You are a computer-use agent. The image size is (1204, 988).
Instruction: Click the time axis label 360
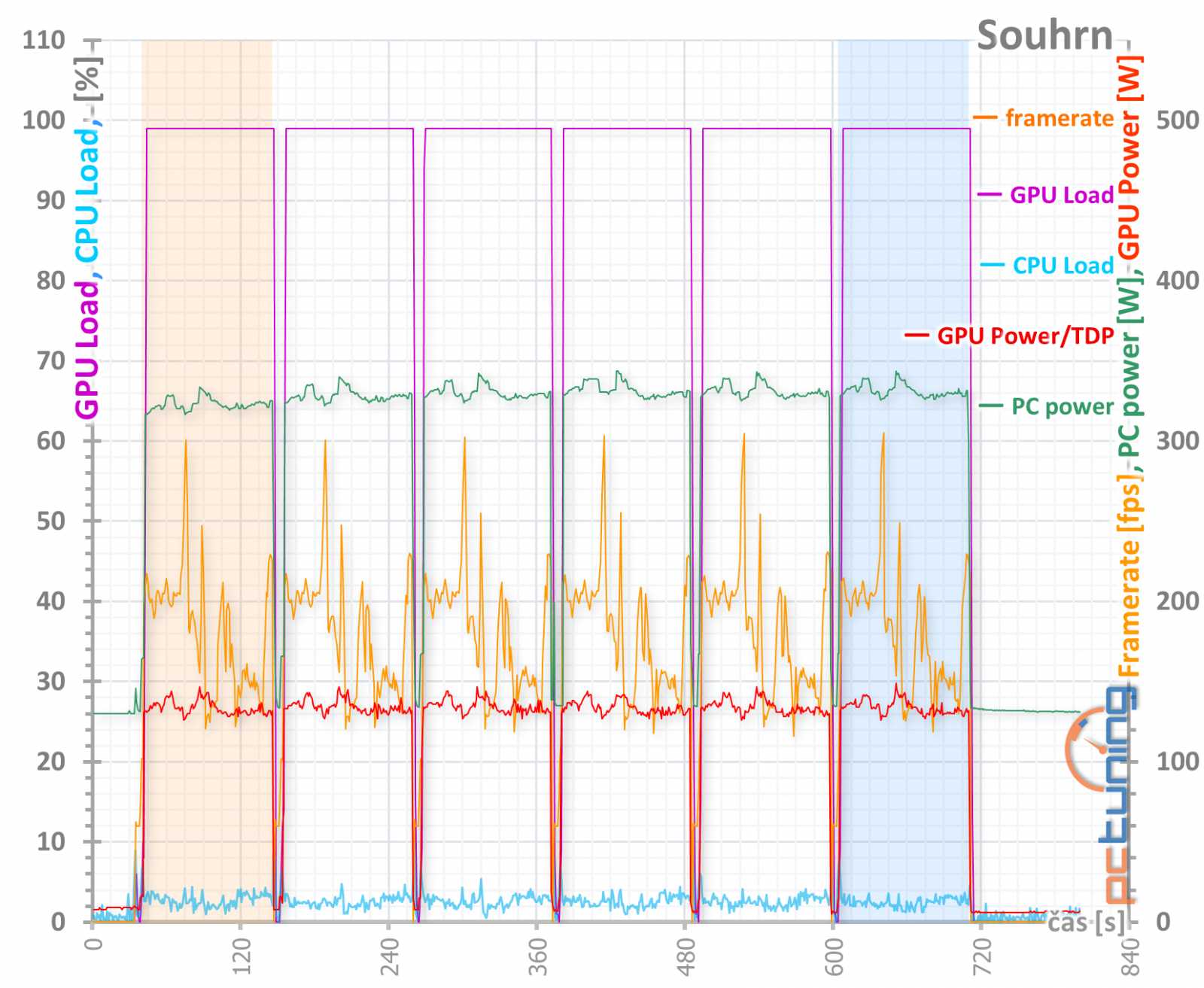pyautogui.click(x=537, y=957)
